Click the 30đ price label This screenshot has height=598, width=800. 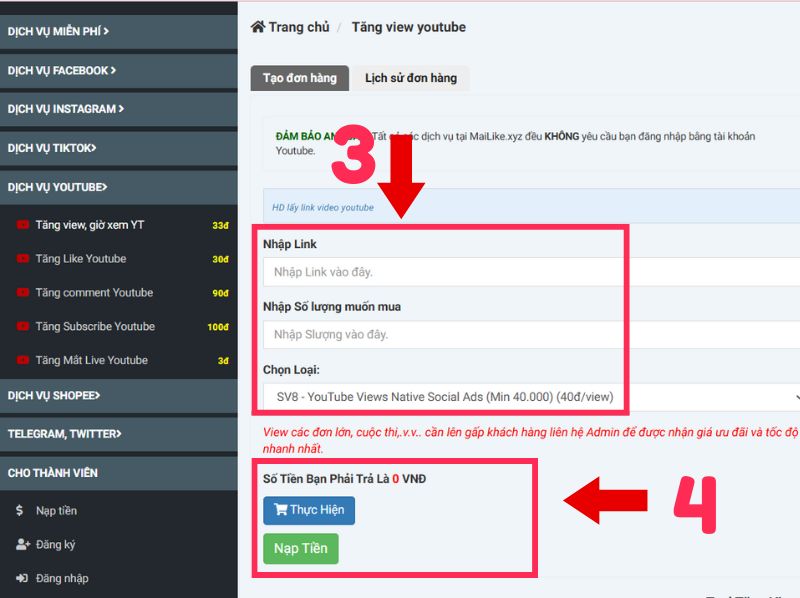tap(220, 259)
